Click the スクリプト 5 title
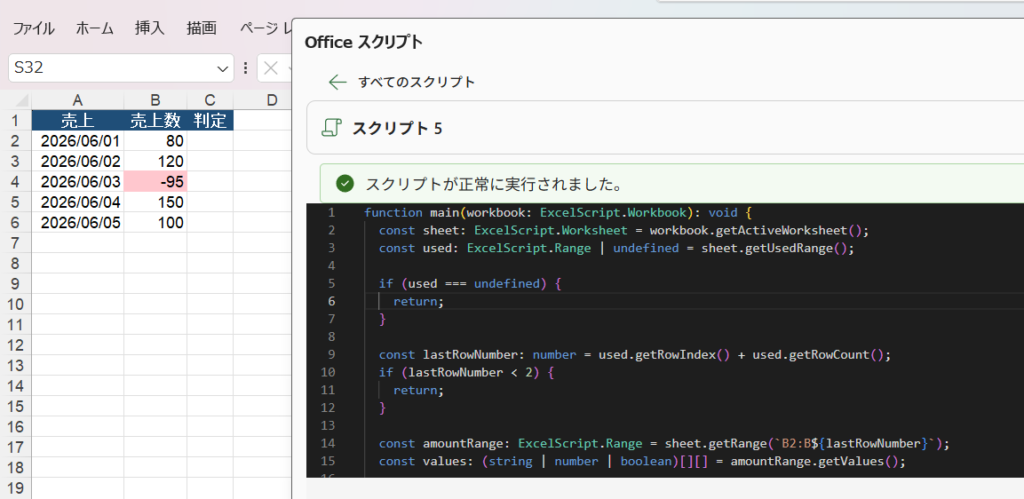 click(397, 128)
